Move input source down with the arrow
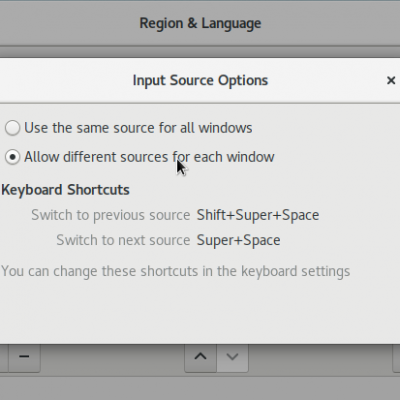Image resolution: width=400 pixels, height=400 pixels. pos(232,357)
